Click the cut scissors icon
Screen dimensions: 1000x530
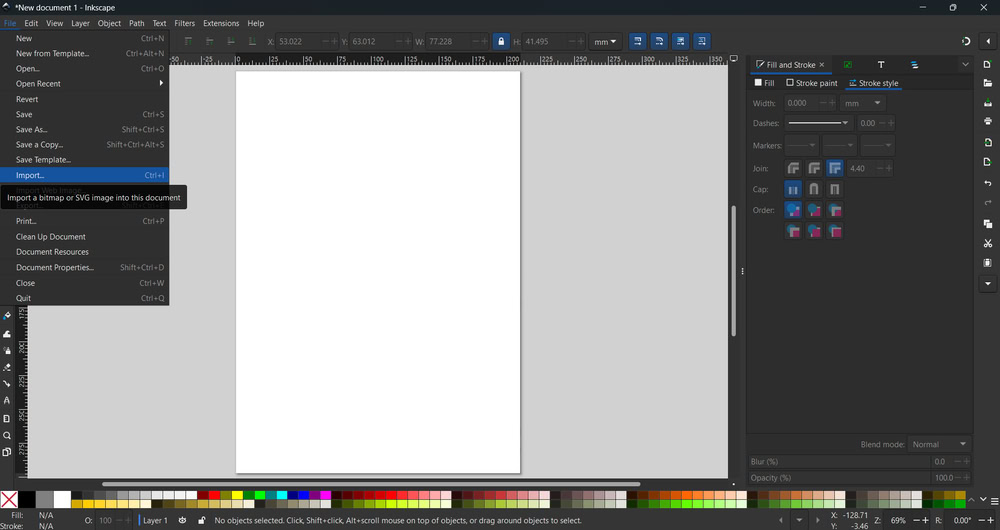987,243
